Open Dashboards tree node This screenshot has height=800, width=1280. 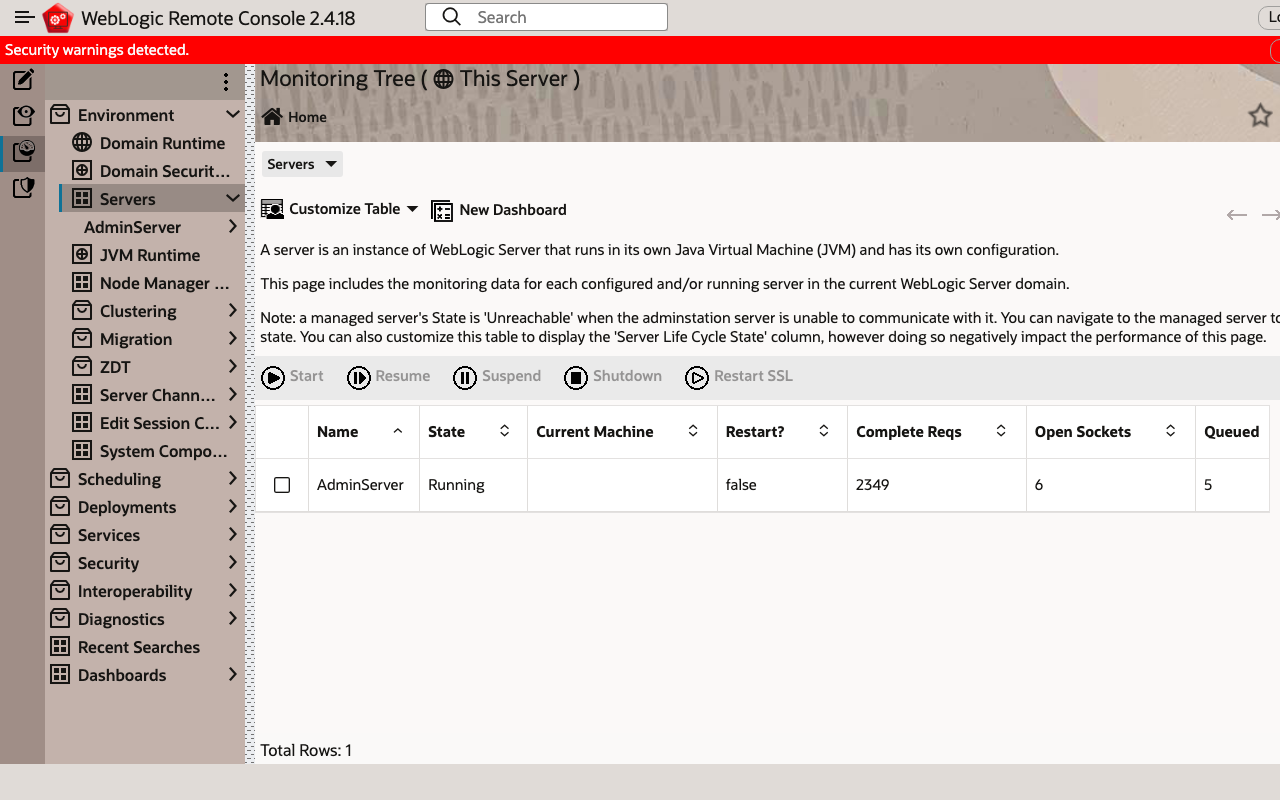click(122, 675)
